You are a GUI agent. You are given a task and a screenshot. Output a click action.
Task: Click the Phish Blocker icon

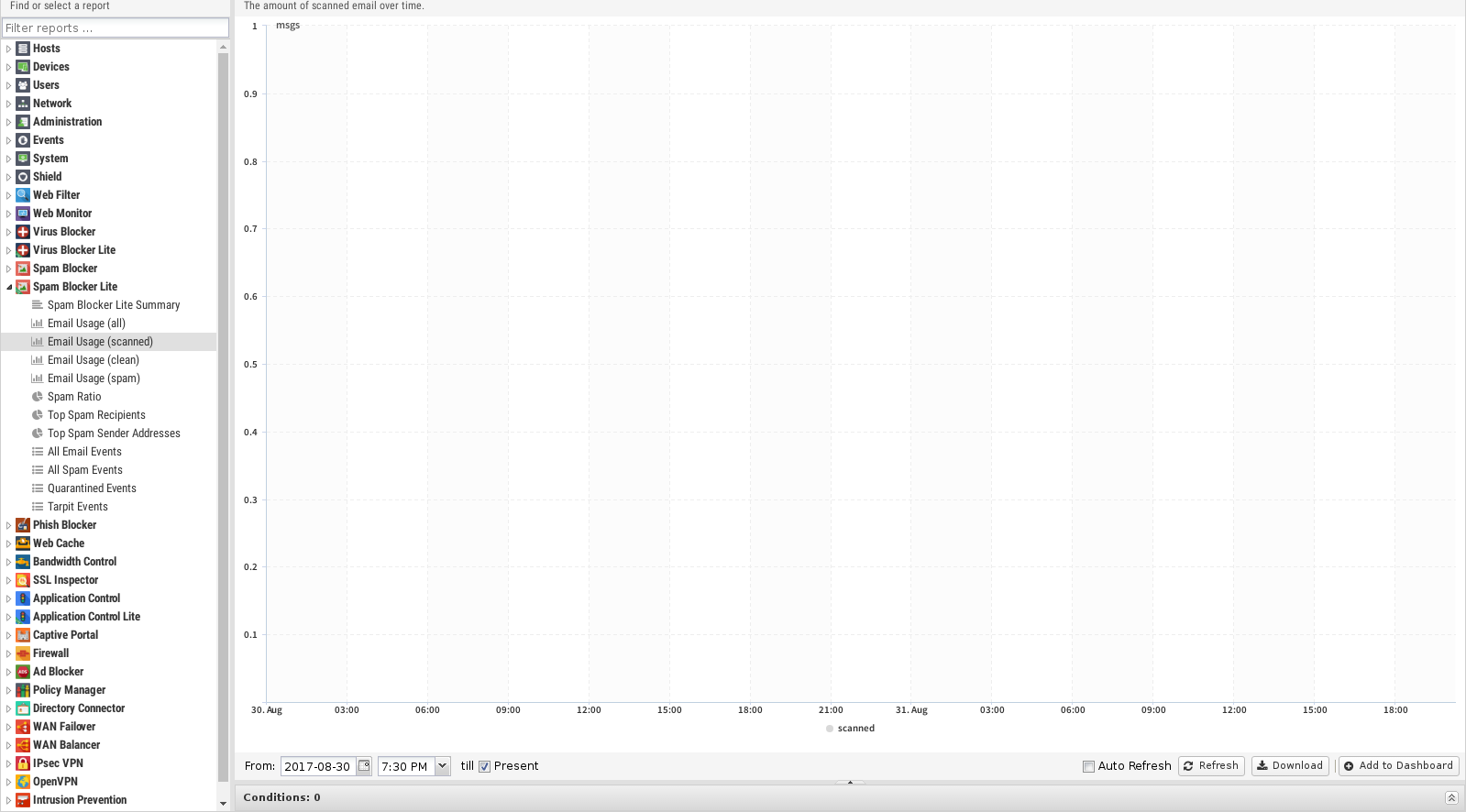(23, 525)
